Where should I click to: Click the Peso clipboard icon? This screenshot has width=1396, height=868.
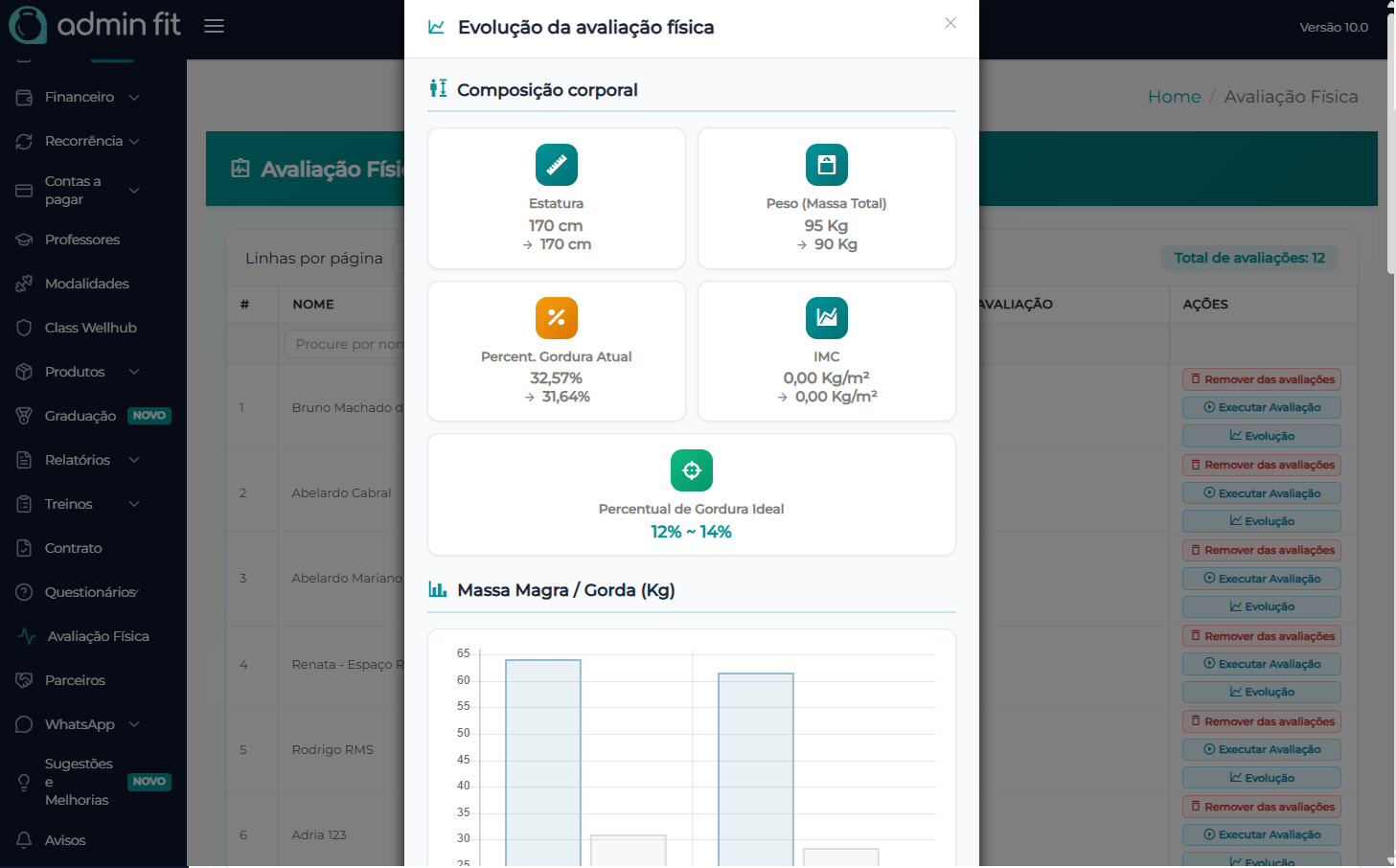point(826,165)
